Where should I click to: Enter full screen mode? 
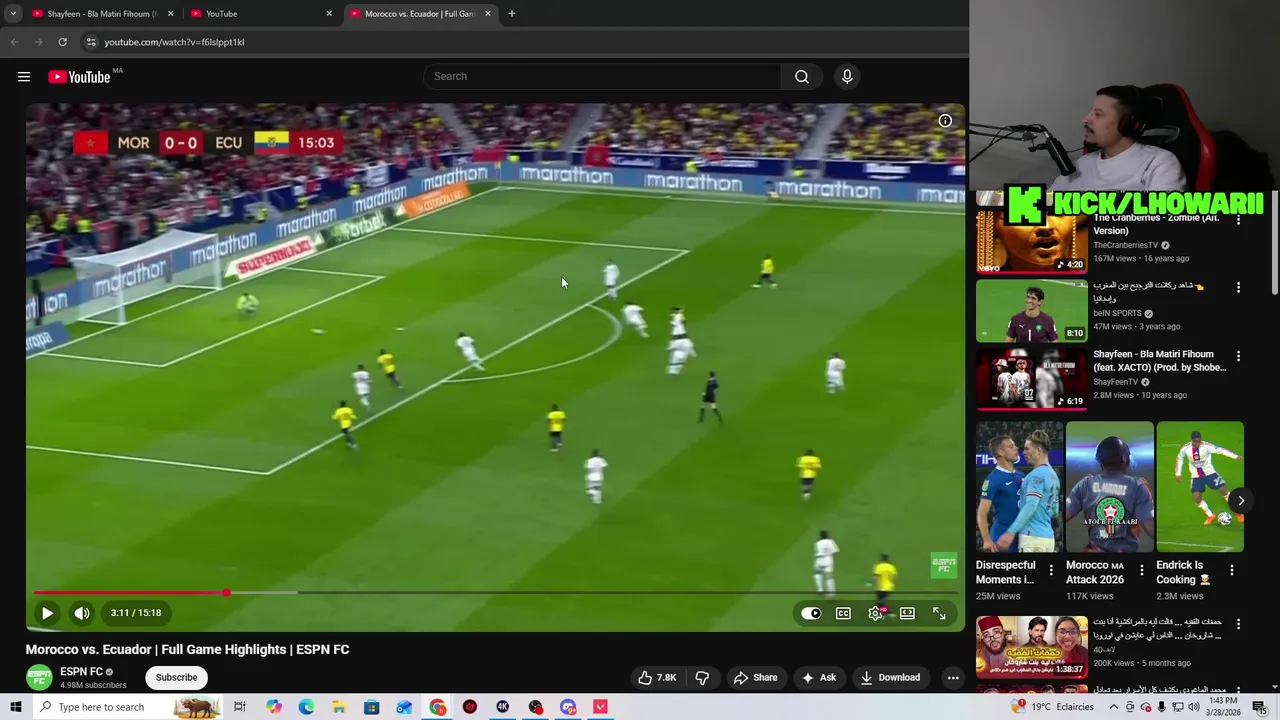pos(939,613)
